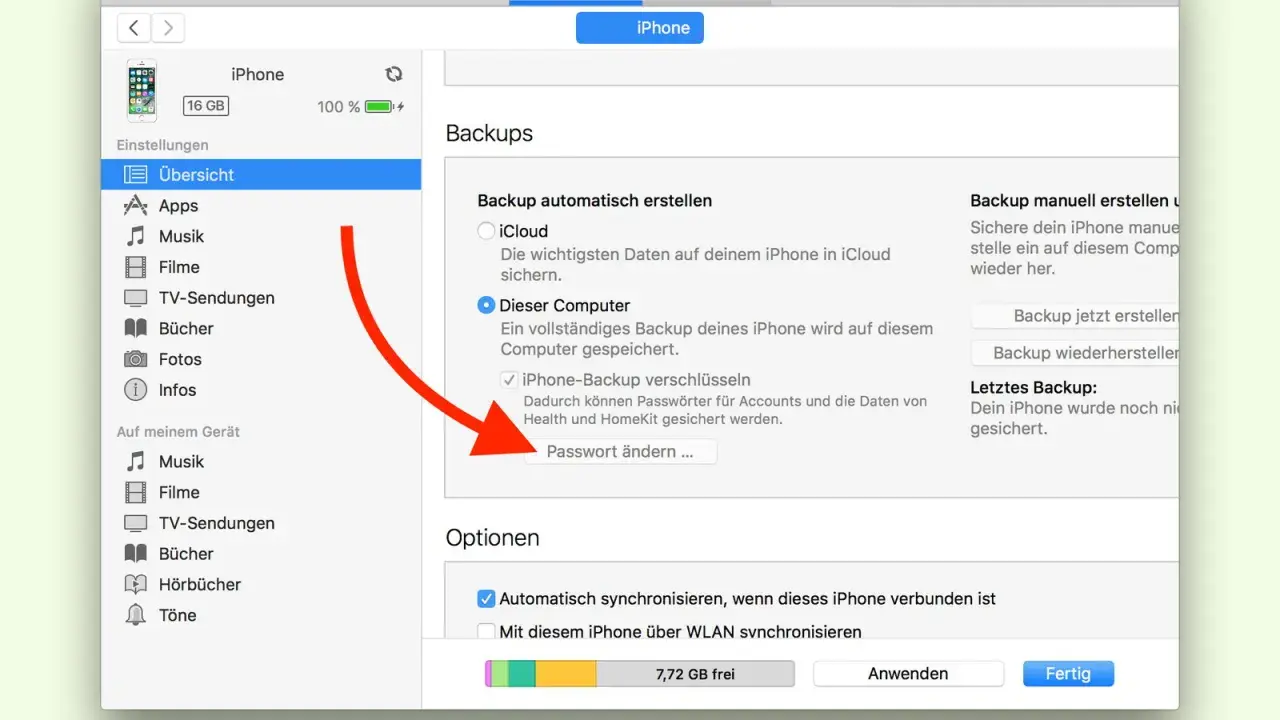
Task: Select the Dieser Computer radio button
Action: [x=486, y=305]
